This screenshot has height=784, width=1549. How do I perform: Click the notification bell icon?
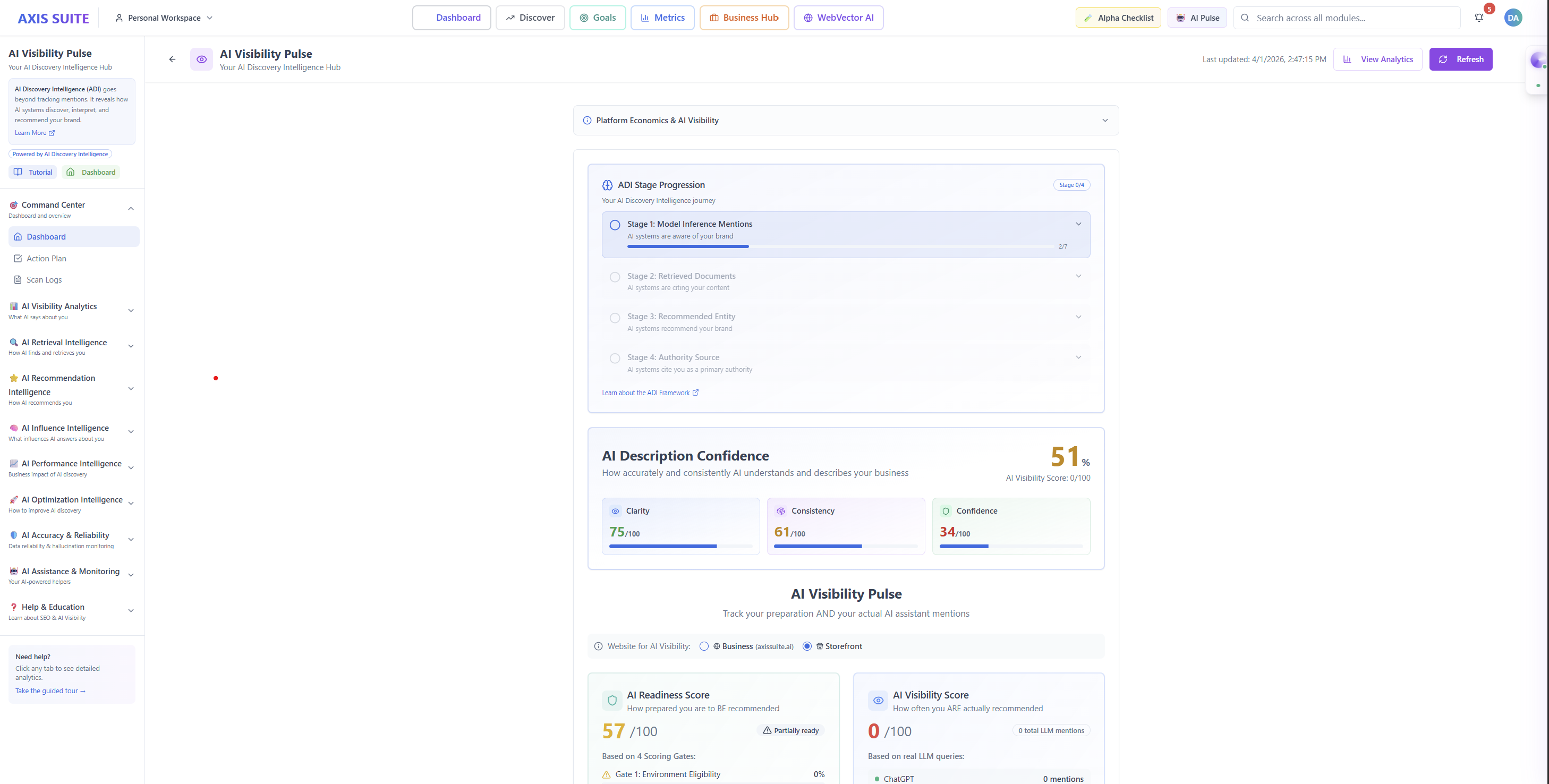1479,18
